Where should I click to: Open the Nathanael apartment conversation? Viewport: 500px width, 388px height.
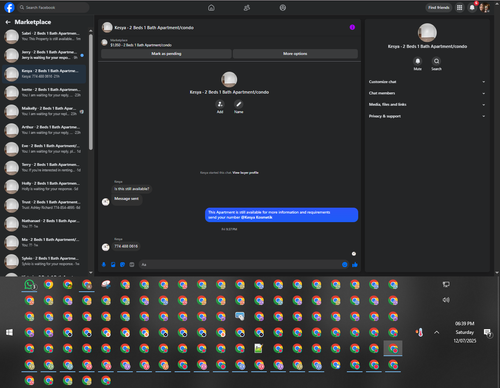44,223
